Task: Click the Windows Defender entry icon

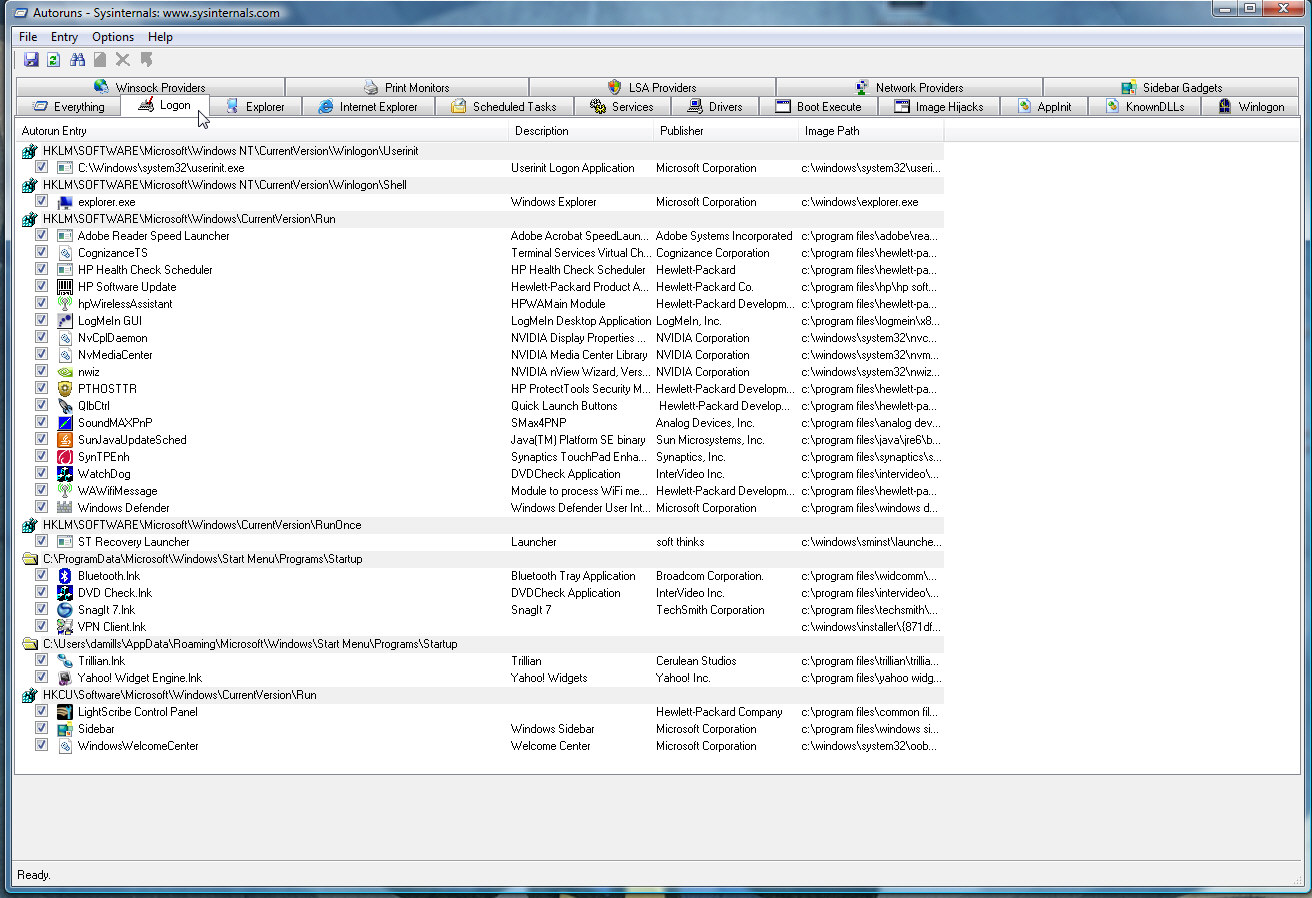Action: [65, 508]
